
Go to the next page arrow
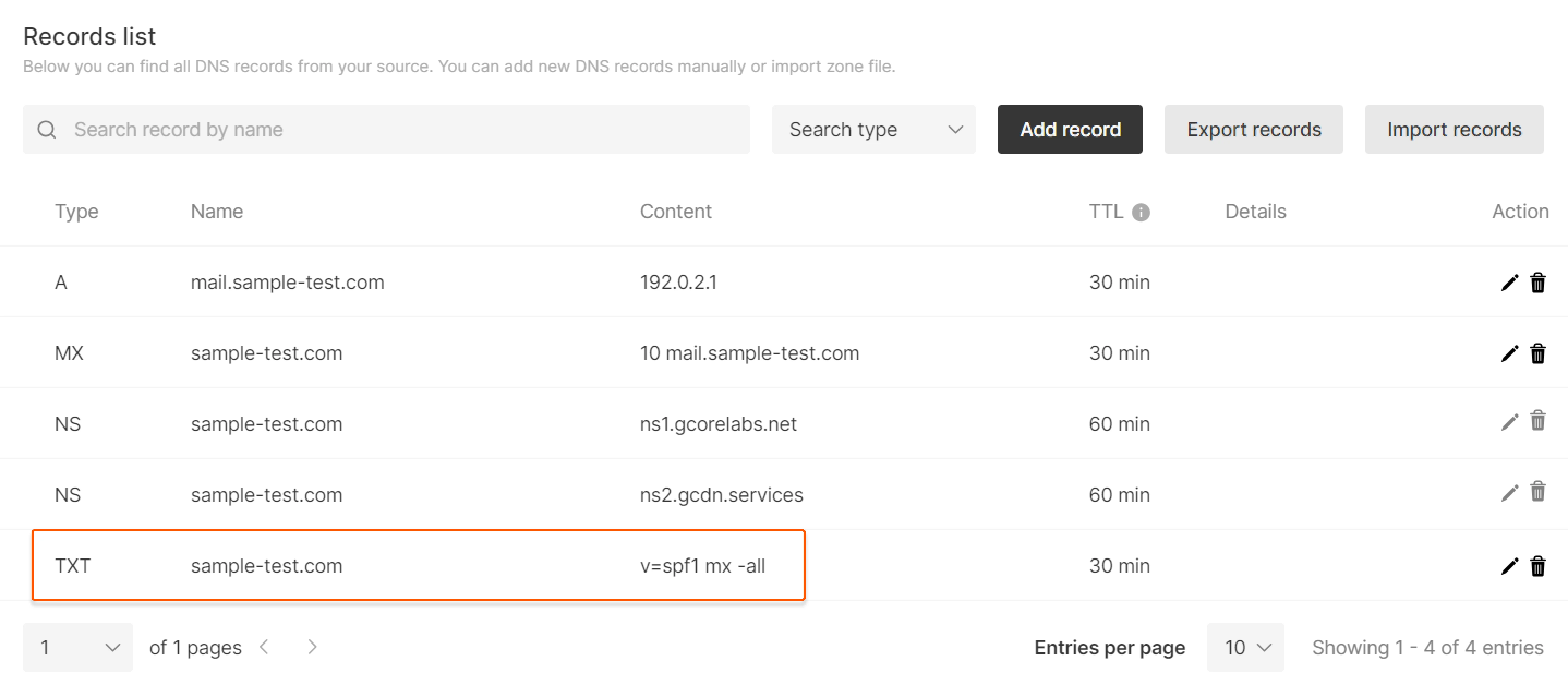coord(312,647)
